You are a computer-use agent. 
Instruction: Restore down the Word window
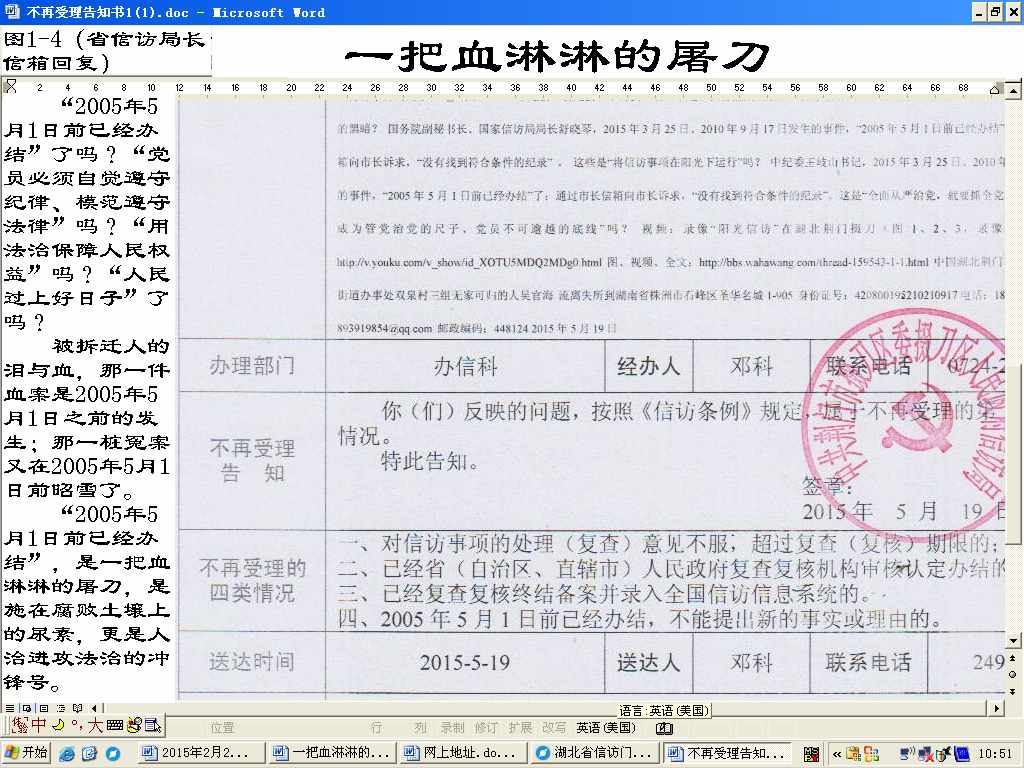(995, 12)
